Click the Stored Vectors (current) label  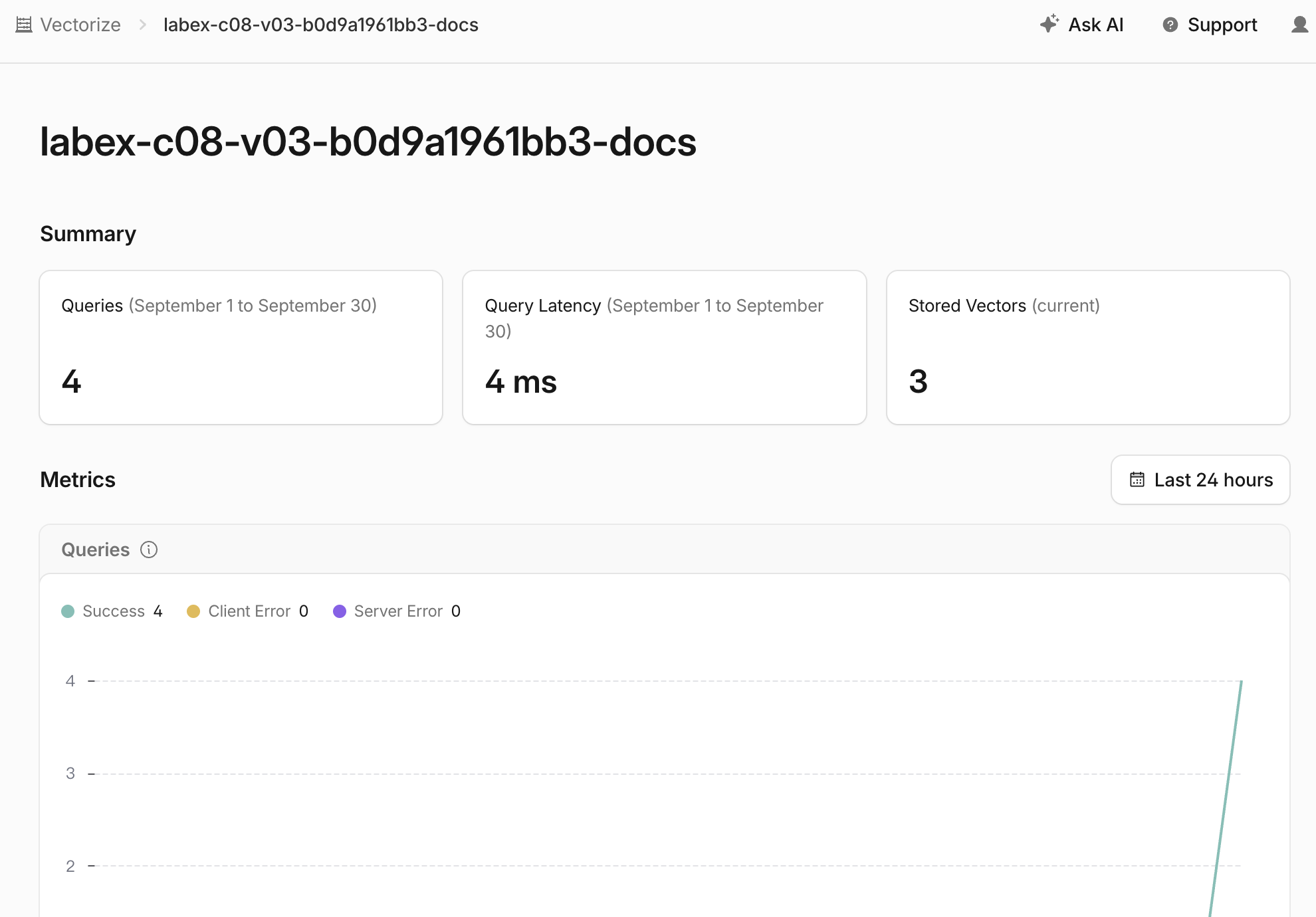(x=1004, y=306)
